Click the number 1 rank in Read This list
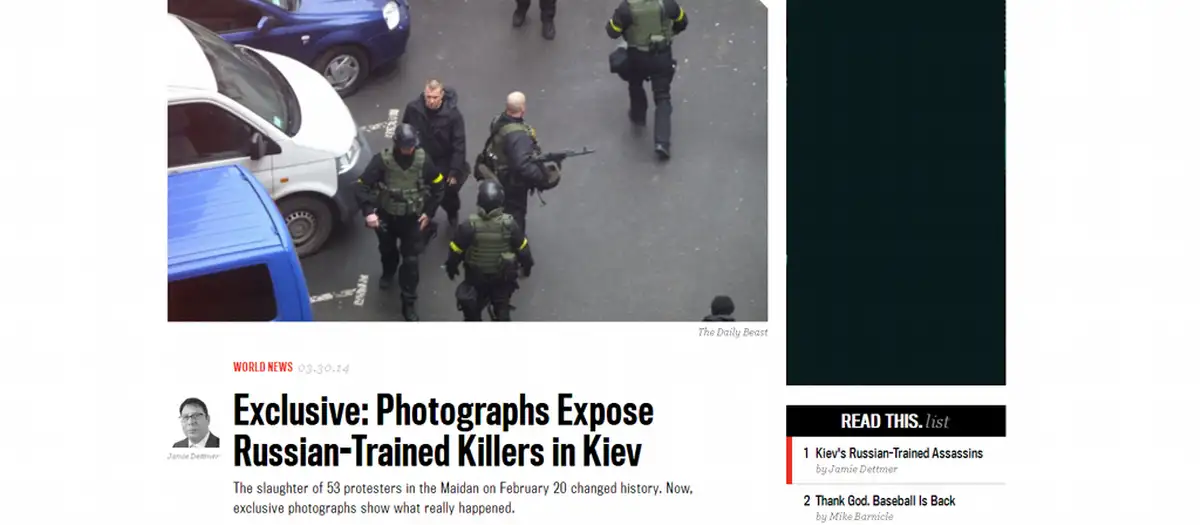 click(807, 454)
